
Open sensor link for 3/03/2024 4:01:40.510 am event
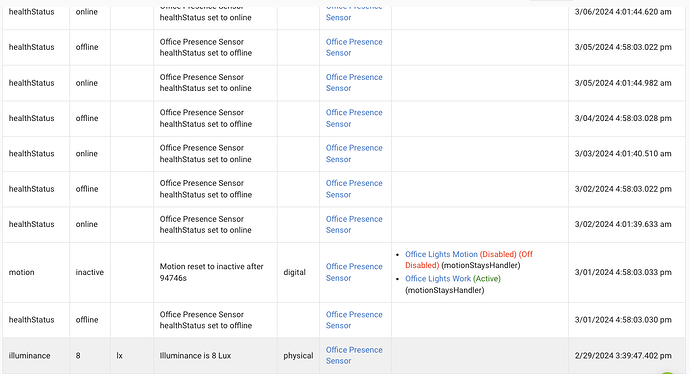[x=354, y=153]
